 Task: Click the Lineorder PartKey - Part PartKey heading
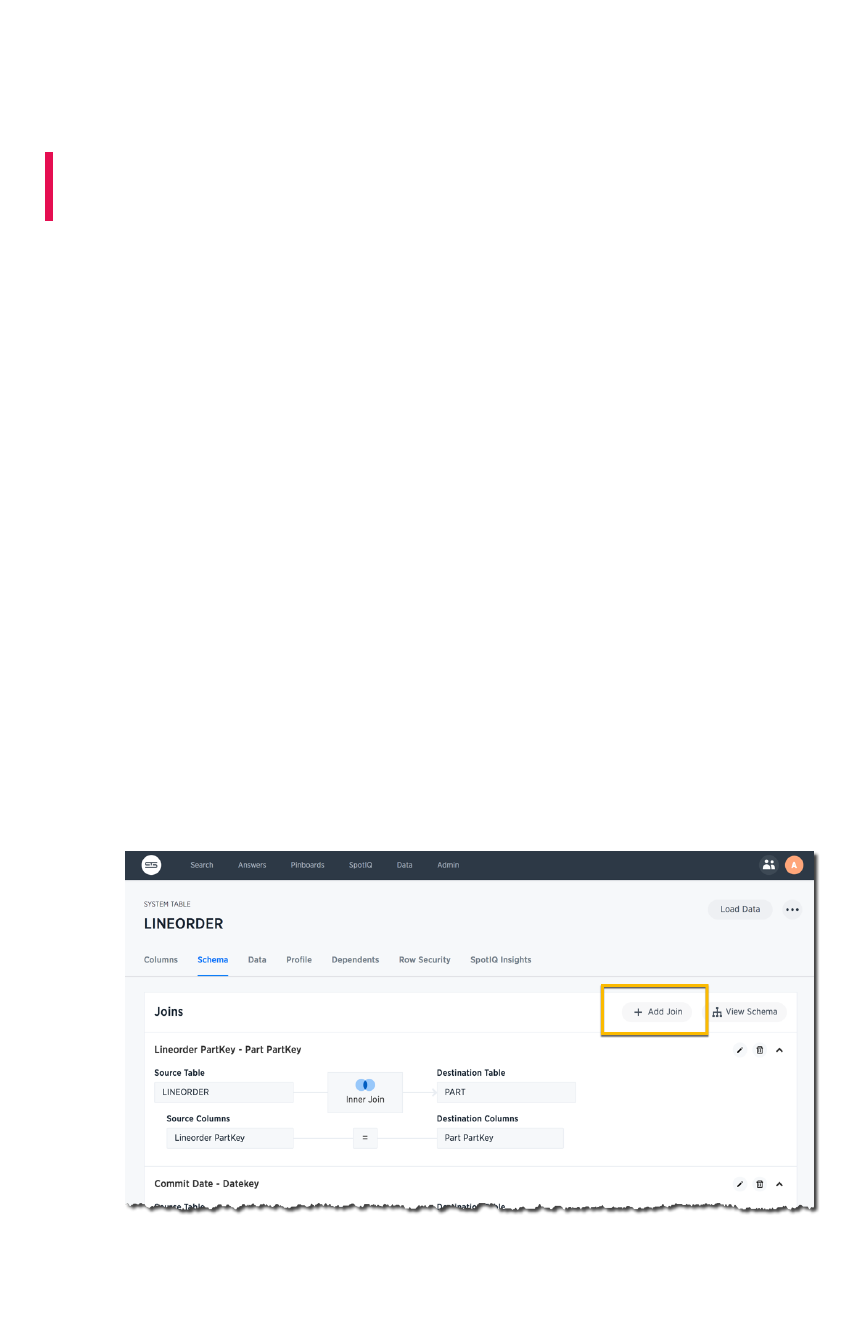click(228, 1050)
